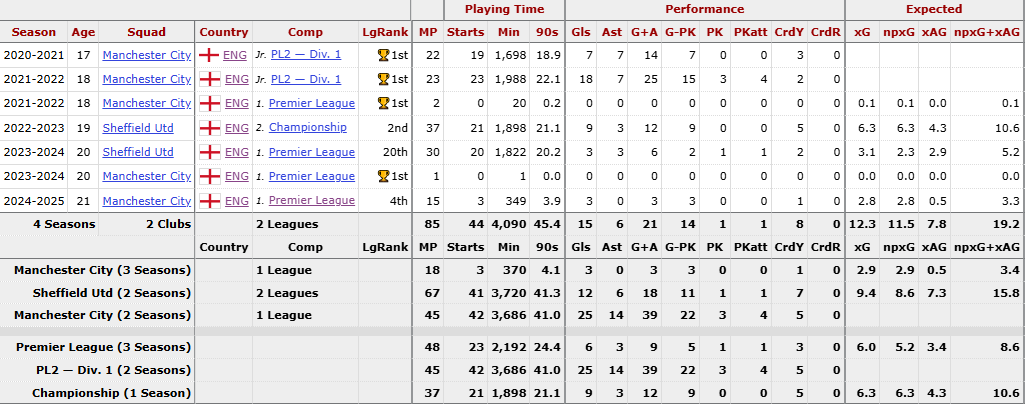Click the Playing Time group header

coord(504,9)
